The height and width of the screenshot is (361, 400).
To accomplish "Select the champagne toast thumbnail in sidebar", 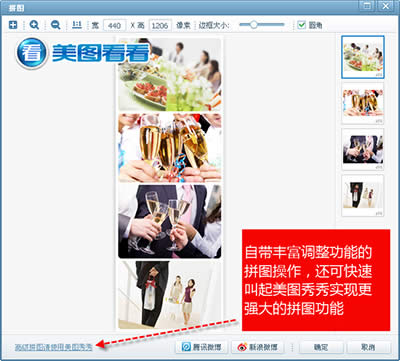I will click(363, 103).
